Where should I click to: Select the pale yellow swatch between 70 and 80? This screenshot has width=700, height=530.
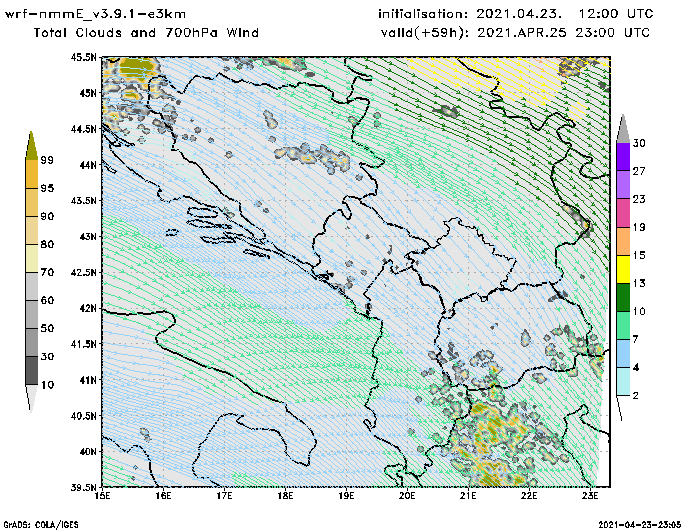coord(32,259)
